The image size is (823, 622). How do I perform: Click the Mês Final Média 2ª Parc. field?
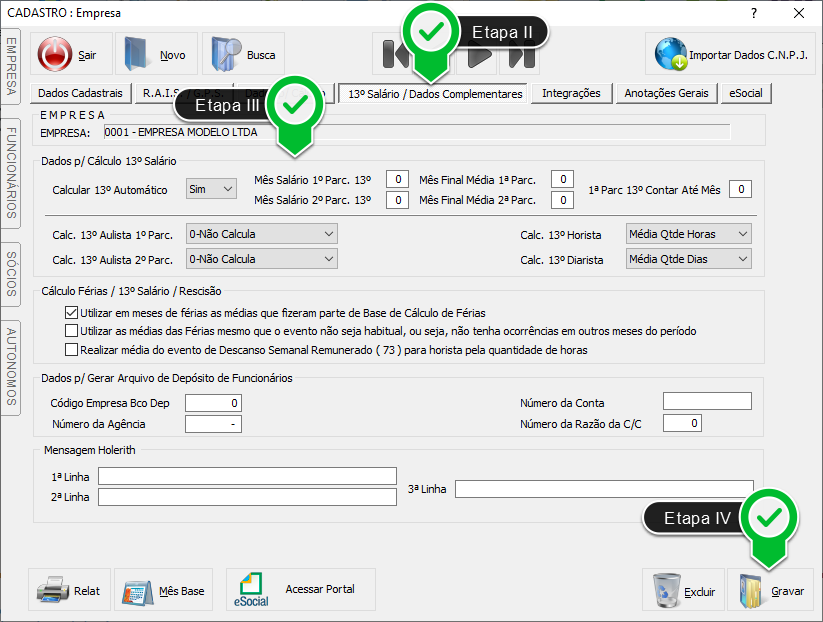pyautogui.click(x=562, y=200)
